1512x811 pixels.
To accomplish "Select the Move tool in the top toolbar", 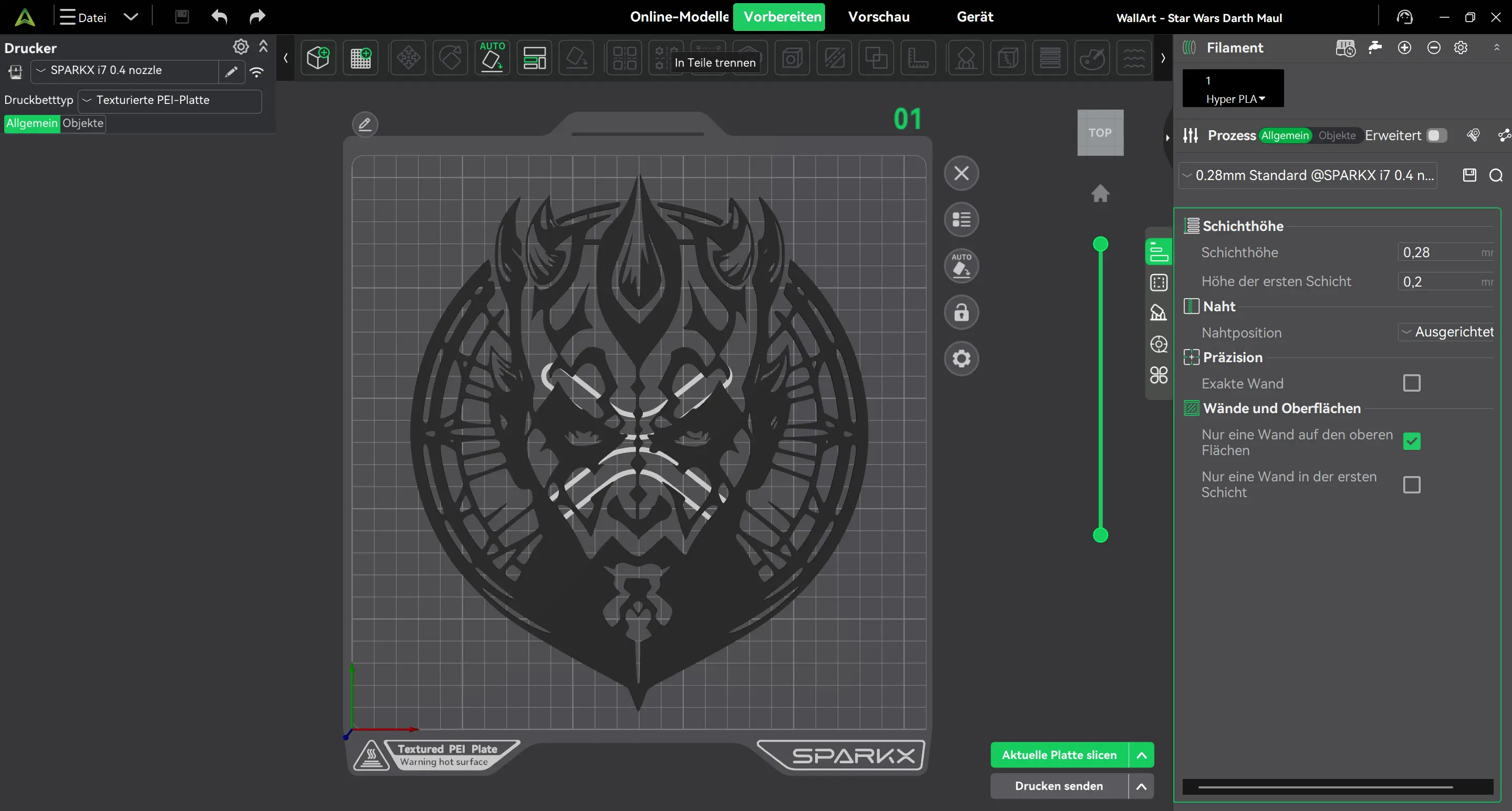I will (x=409, y=58).
